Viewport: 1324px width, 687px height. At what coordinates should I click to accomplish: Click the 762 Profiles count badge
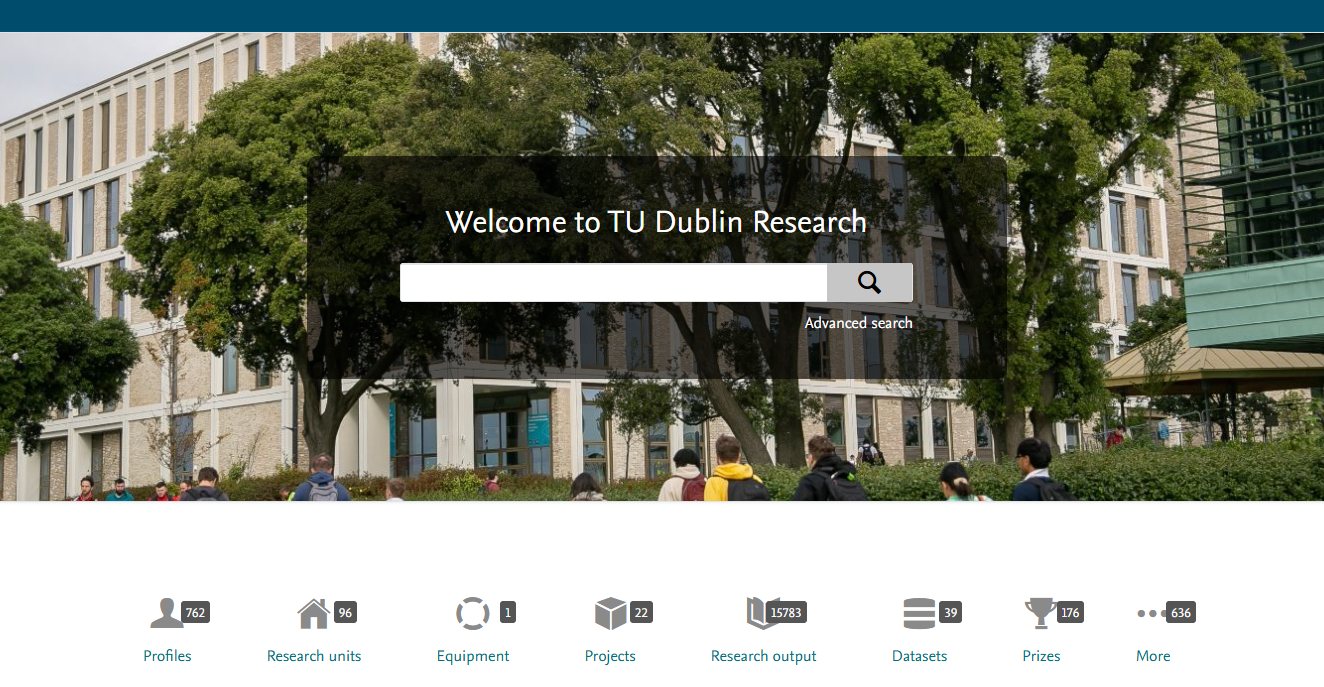click(196, 613)
